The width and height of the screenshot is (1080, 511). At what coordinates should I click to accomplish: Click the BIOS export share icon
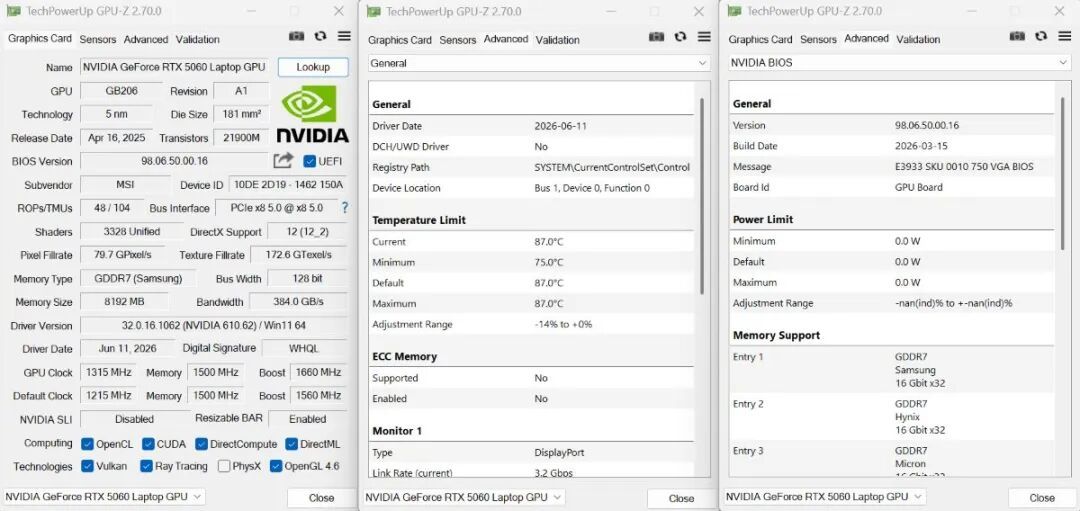(x=283, y=160)
